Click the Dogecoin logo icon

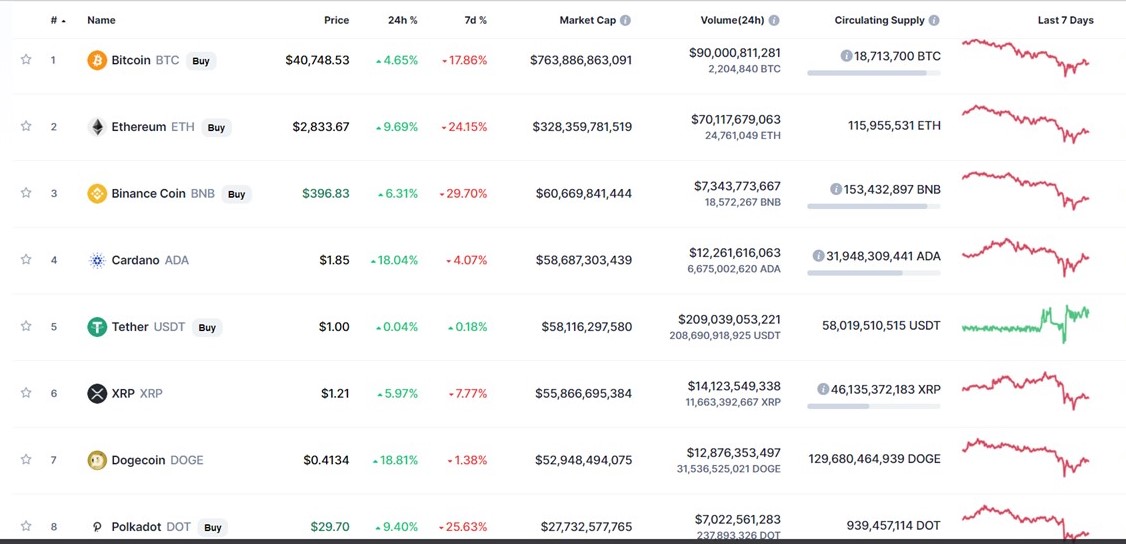(x=97, y=460)
